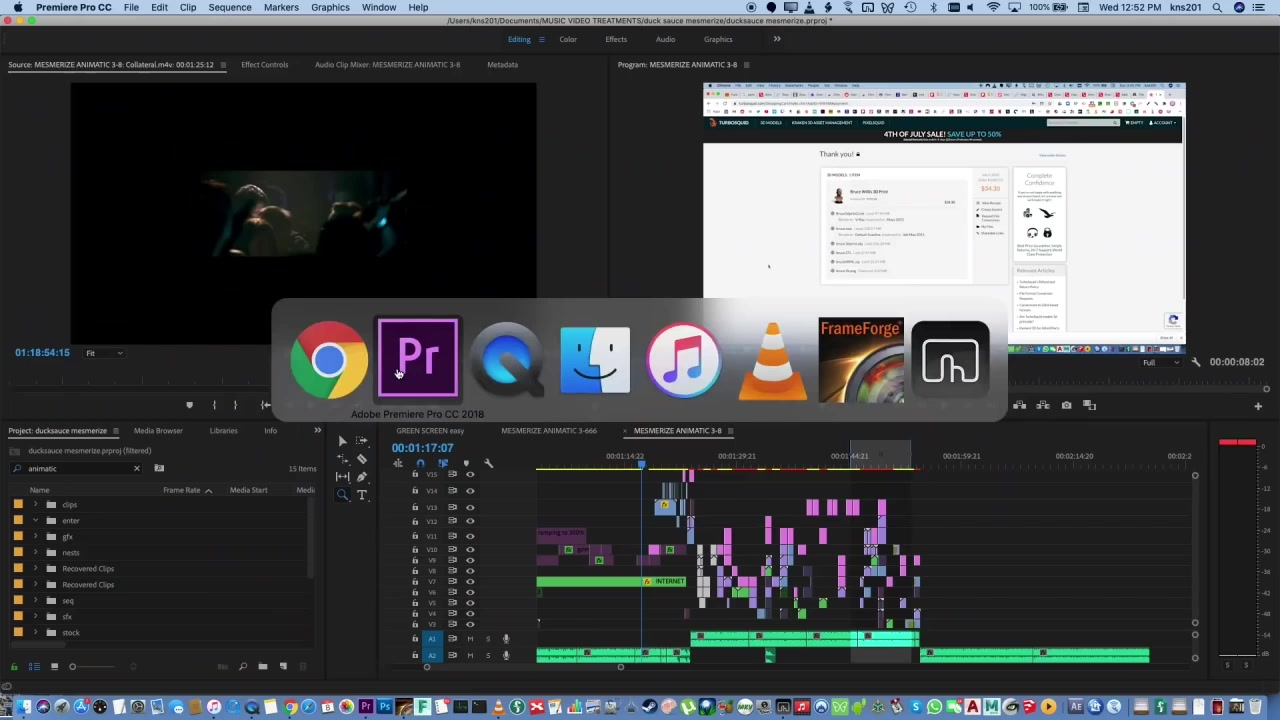The width and height of the screenshot is (1280, 720).
Task: Open the Clip menu
Action: pos(188,7)
